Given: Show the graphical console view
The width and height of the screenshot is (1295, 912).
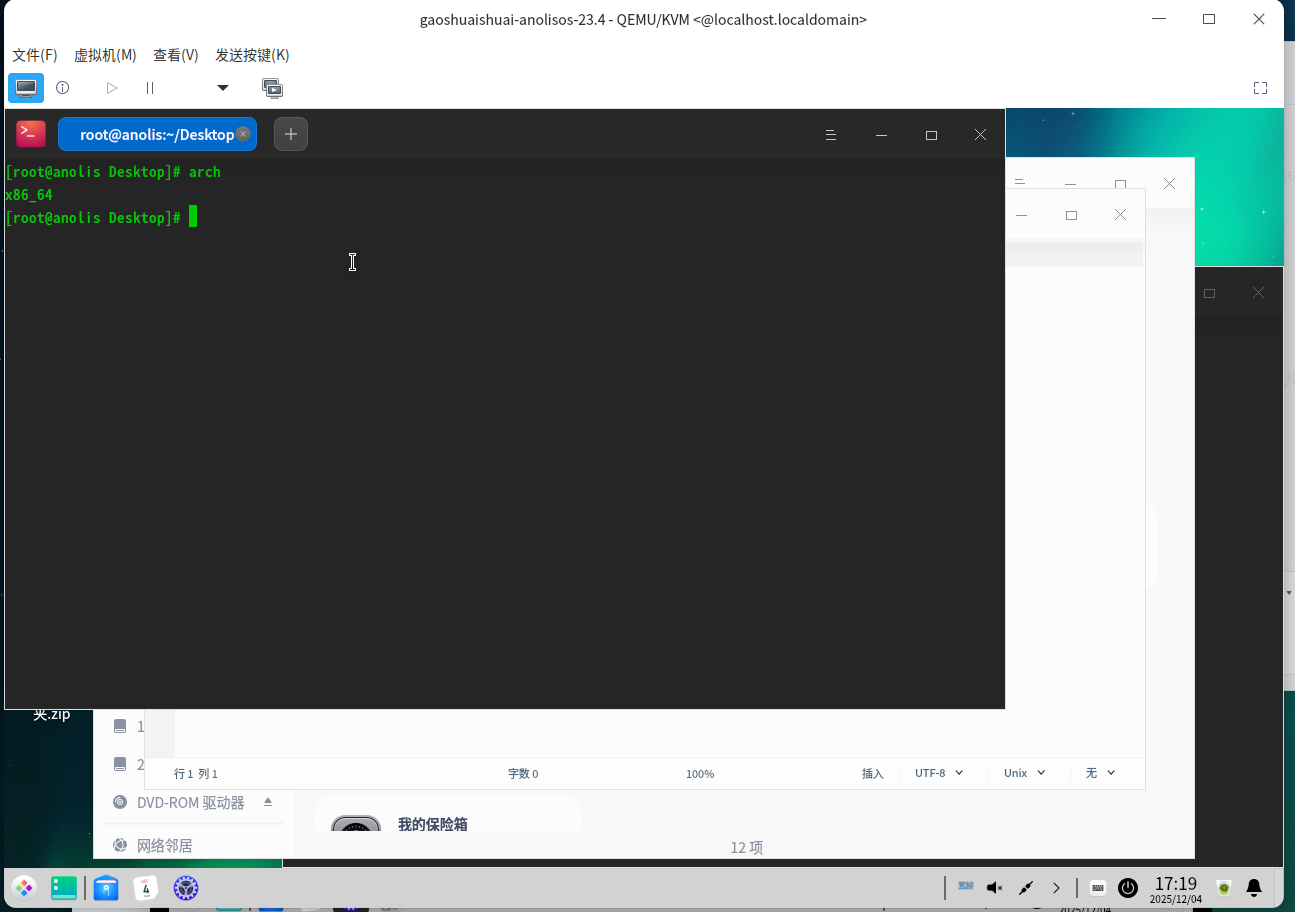Looking at the screenshot, I should [x=26, y=88].
